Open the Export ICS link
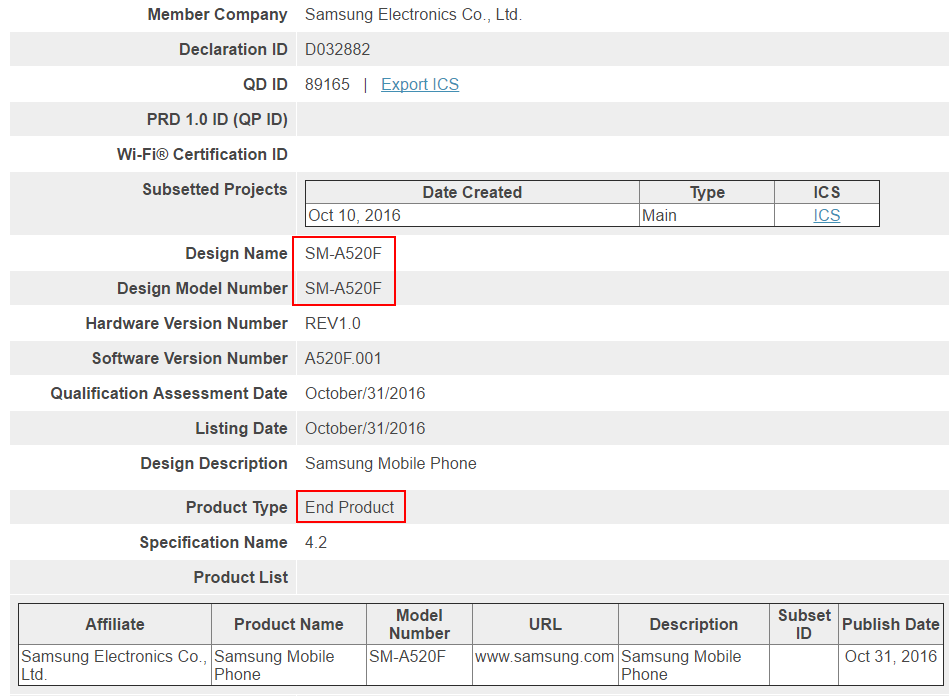949x696 pixels. click(x=419, y=84)
